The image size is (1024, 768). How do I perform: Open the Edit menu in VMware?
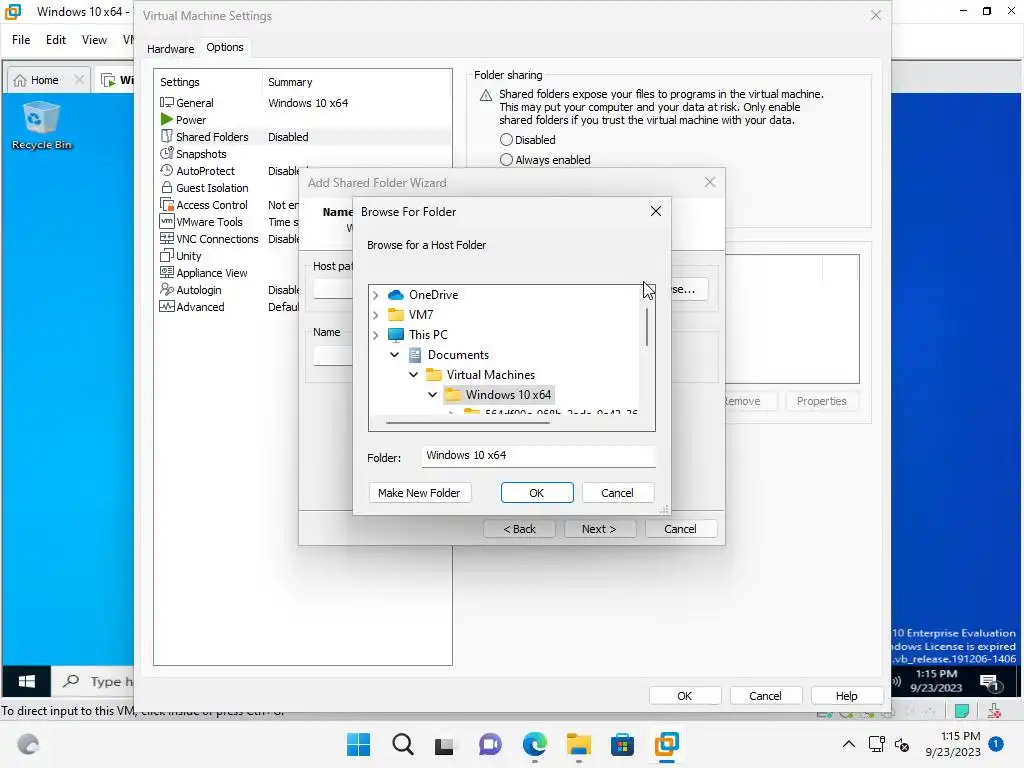[x=56, y=40]
